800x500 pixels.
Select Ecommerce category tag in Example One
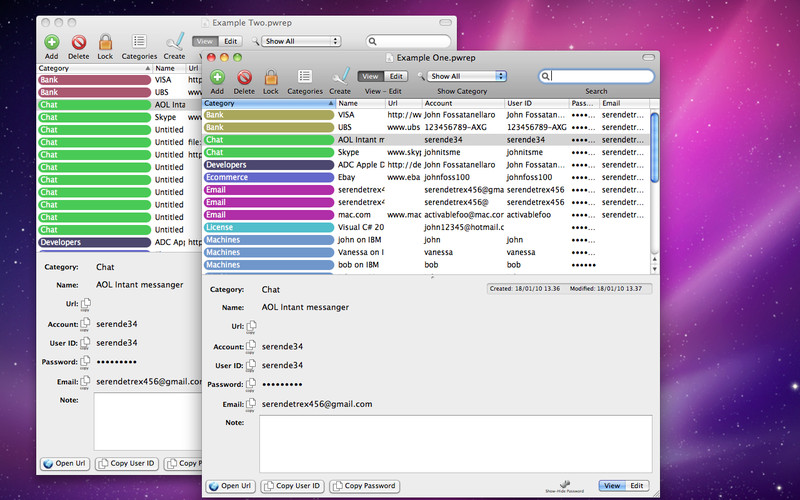pyautogui.click(x=269, y=178)
